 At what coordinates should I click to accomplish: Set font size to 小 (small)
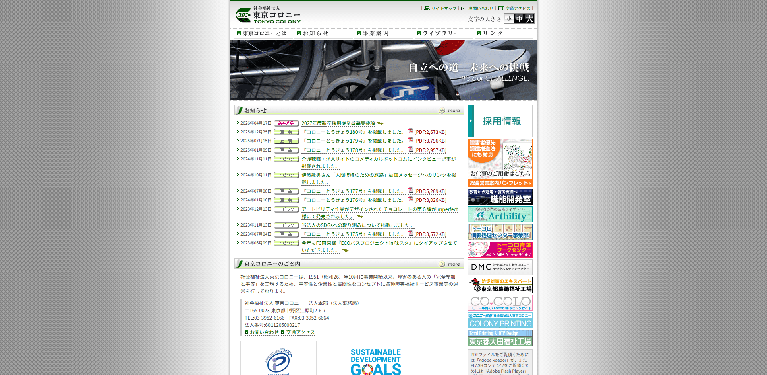click(509, 19)
